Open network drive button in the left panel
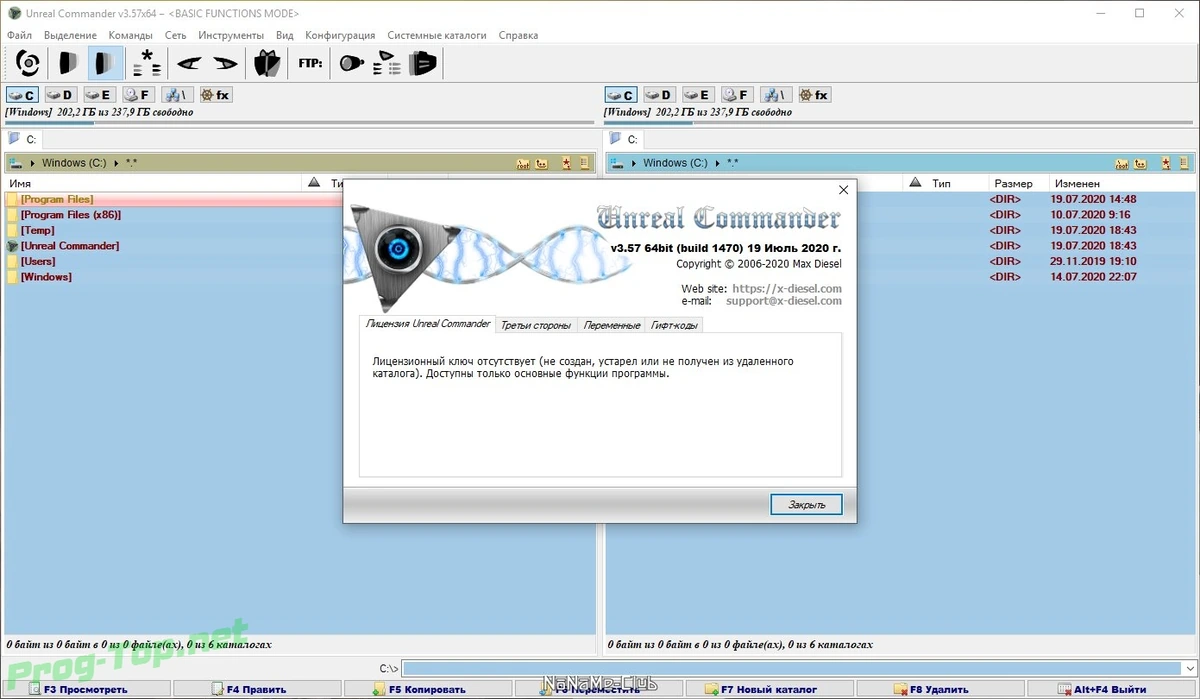Image resolution: width=1200 pixels, height=699 pixels. point(176,95)
